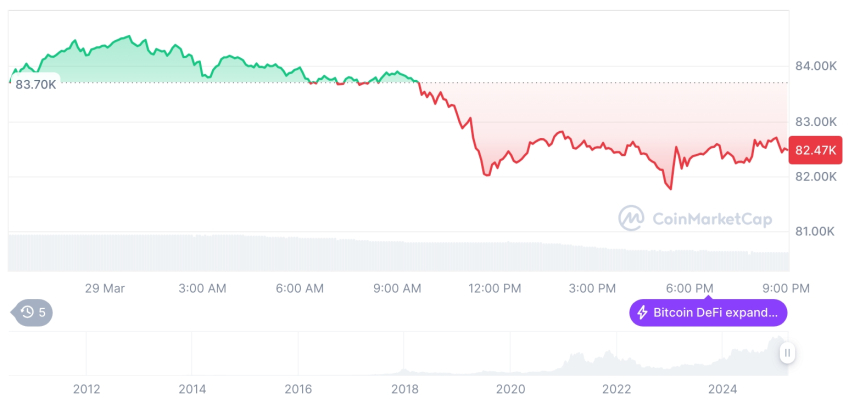This screenshot has width=860, height=401.
Task: Click the CoinMarketCap watermark logo
Action: (x=631, y=217)
